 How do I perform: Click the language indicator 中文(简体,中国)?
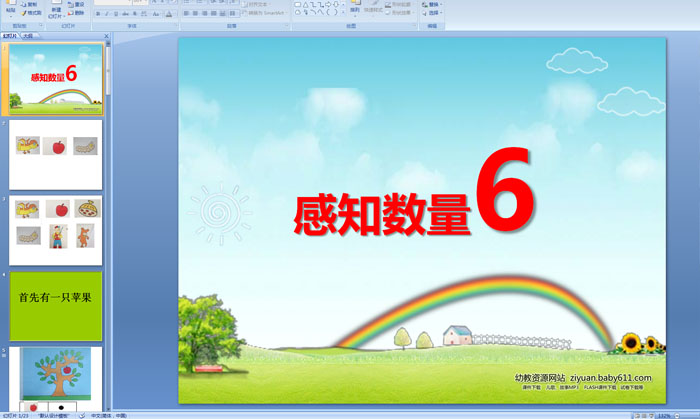tap(109, 415)
